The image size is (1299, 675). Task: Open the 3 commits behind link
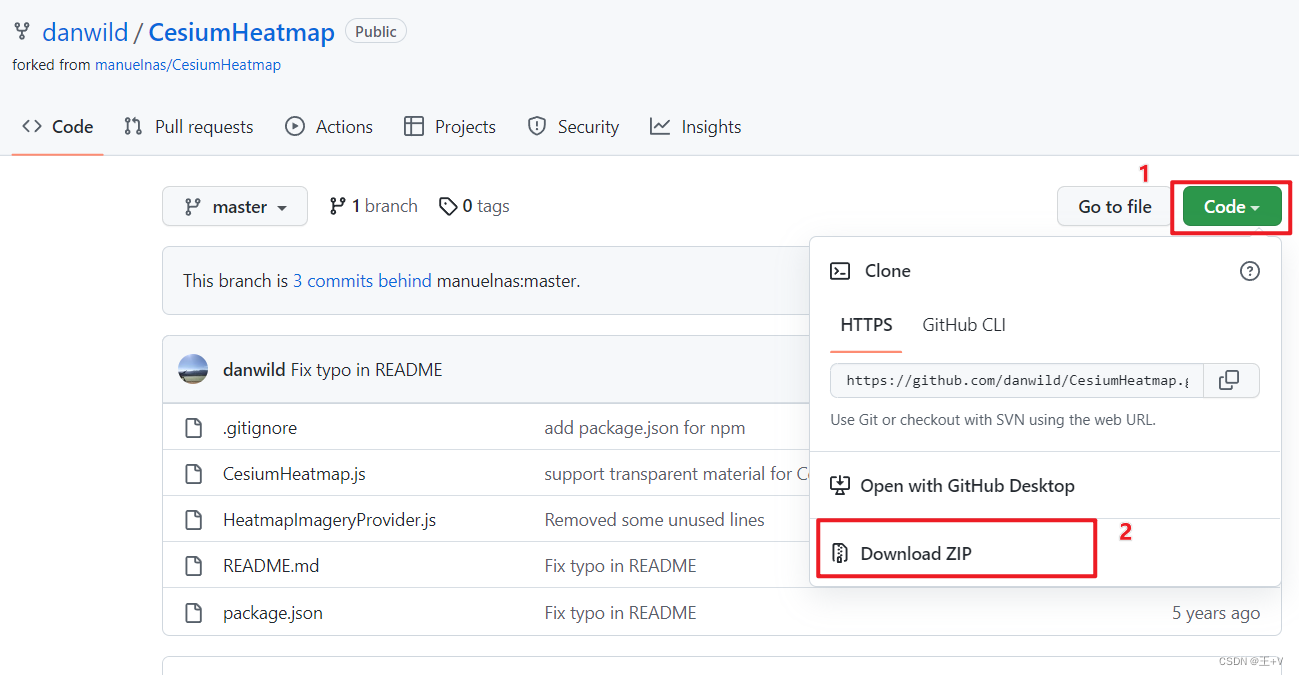[x=362, y=281]
